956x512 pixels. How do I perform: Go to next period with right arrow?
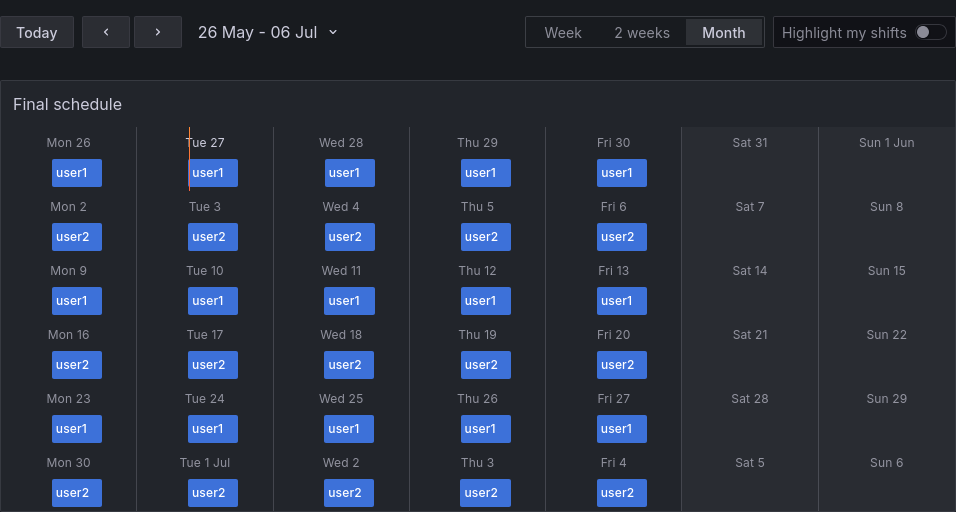(x=158, y=32)
